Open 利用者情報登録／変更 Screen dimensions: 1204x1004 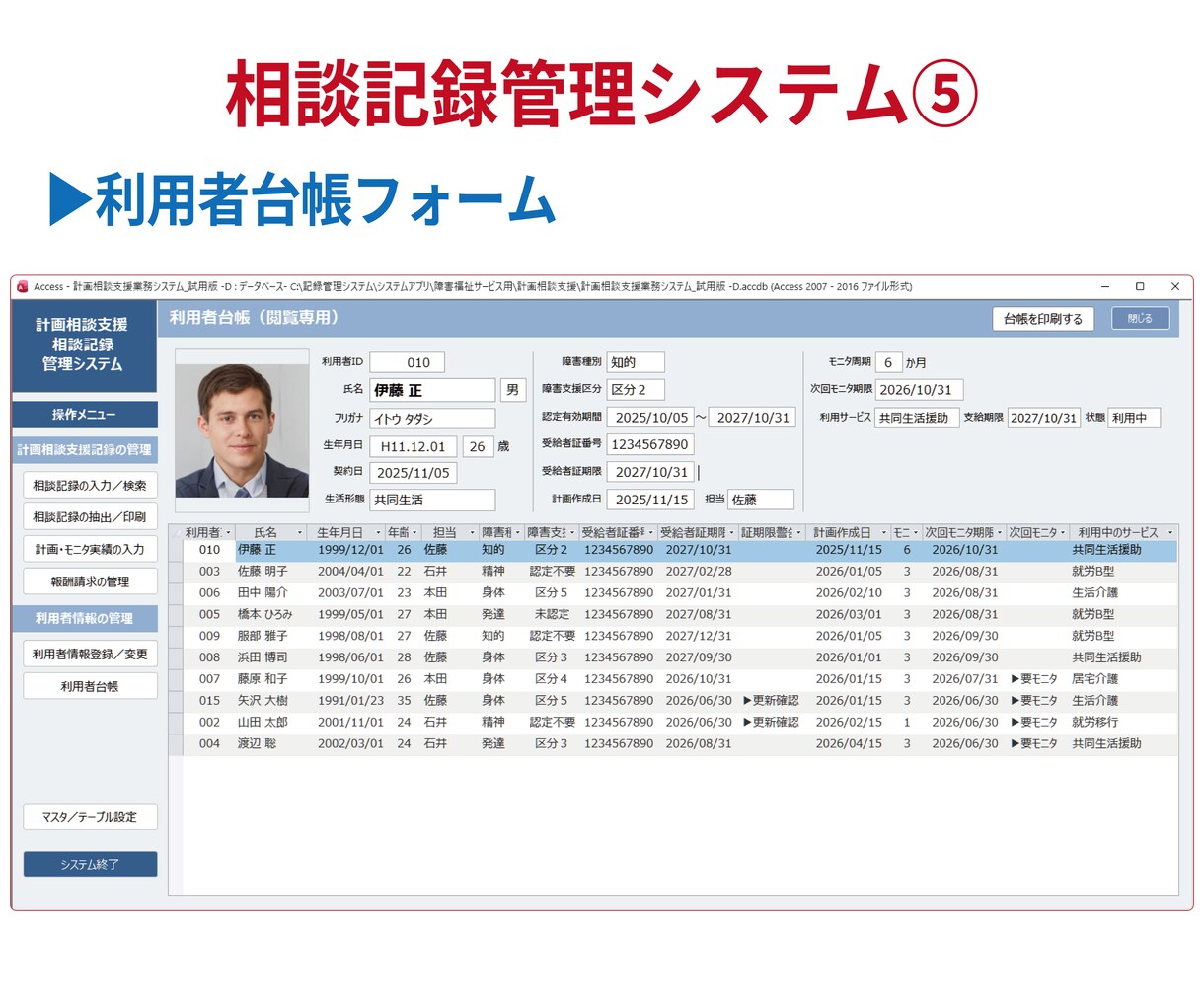[90, 654]
